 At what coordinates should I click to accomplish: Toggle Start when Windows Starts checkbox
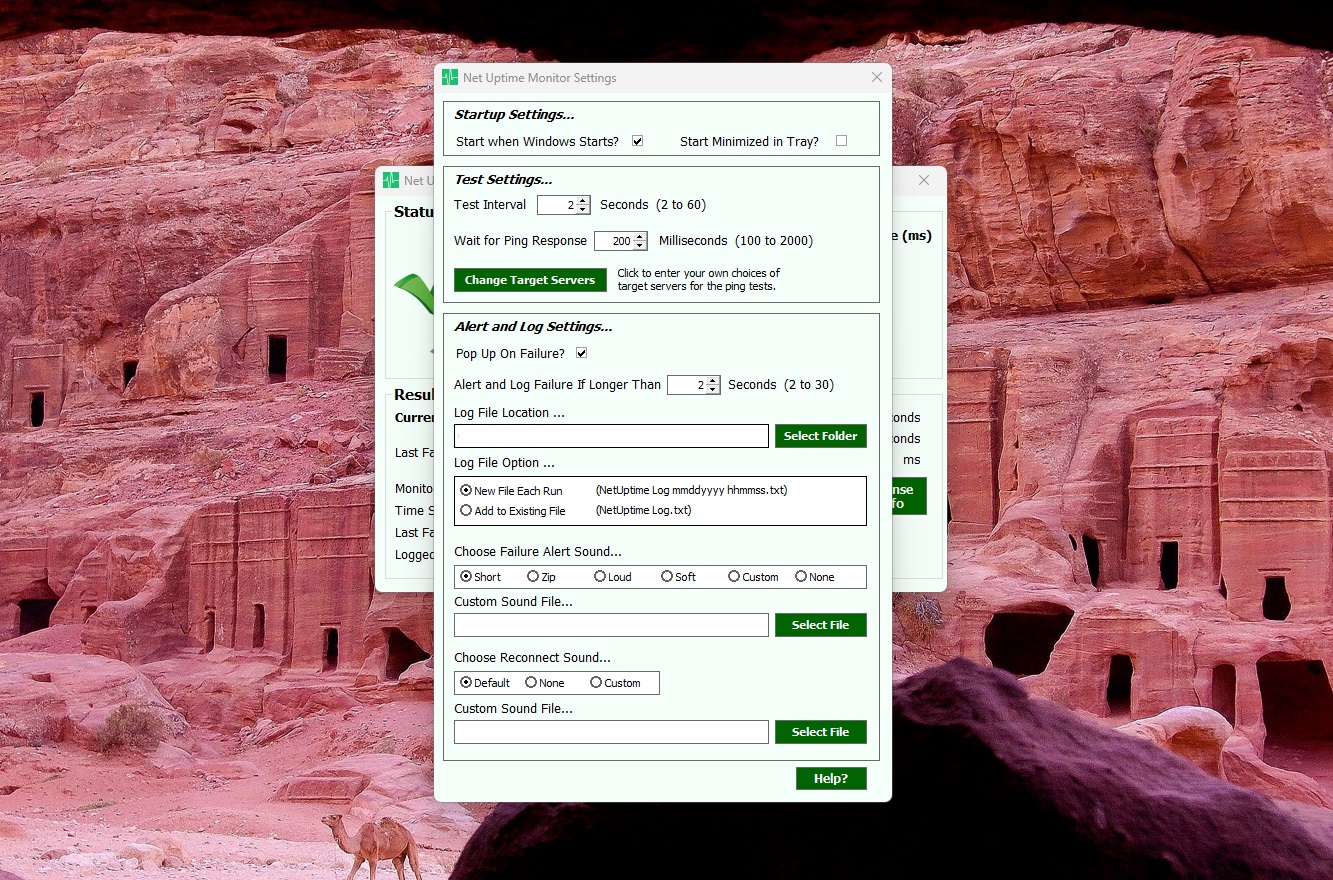point(637,141)
